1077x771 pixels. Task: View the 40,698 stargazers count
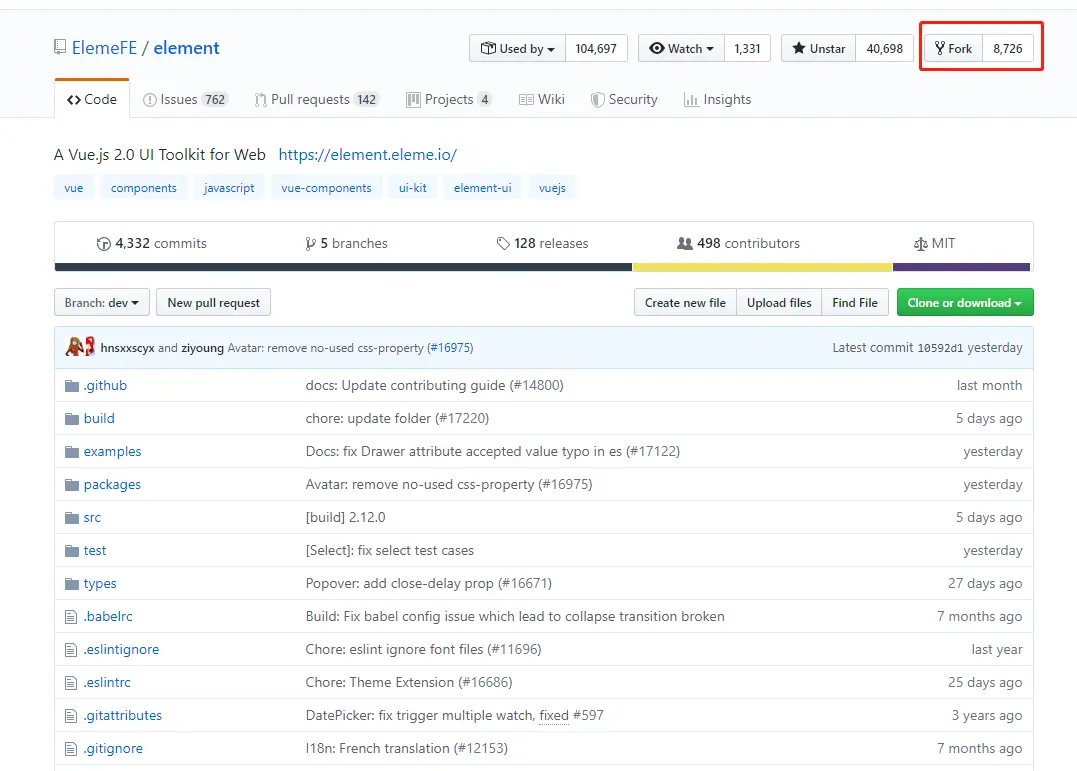click(x=885, y=48)
